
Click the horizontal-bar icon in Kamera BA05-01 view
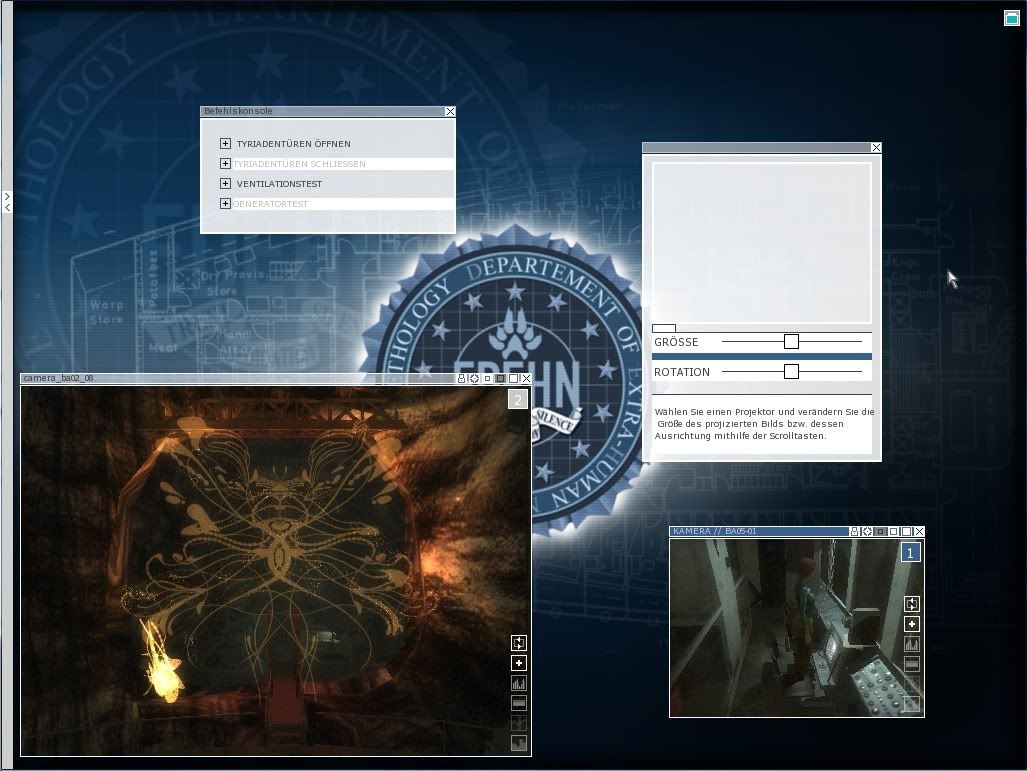[912, 664]
